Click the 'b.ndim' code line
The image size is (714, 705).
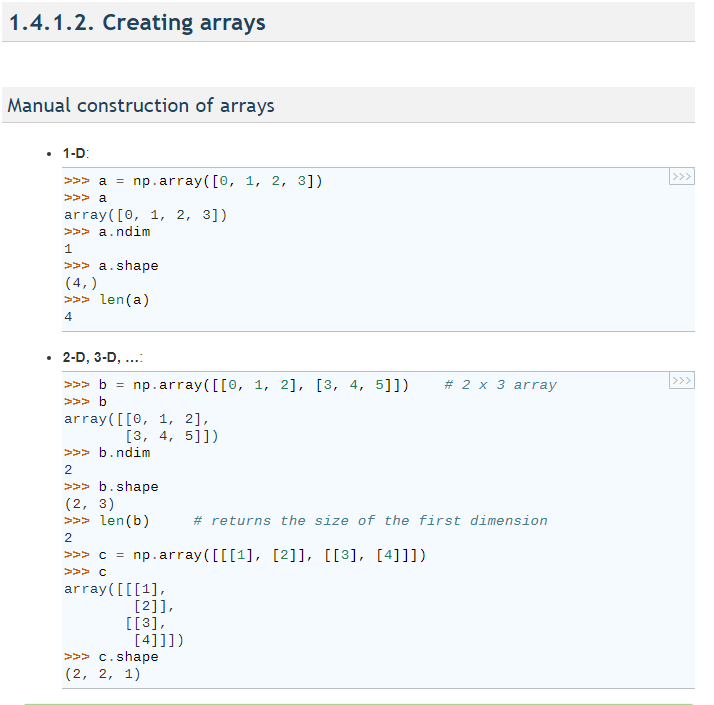click(x=124, y=453)
